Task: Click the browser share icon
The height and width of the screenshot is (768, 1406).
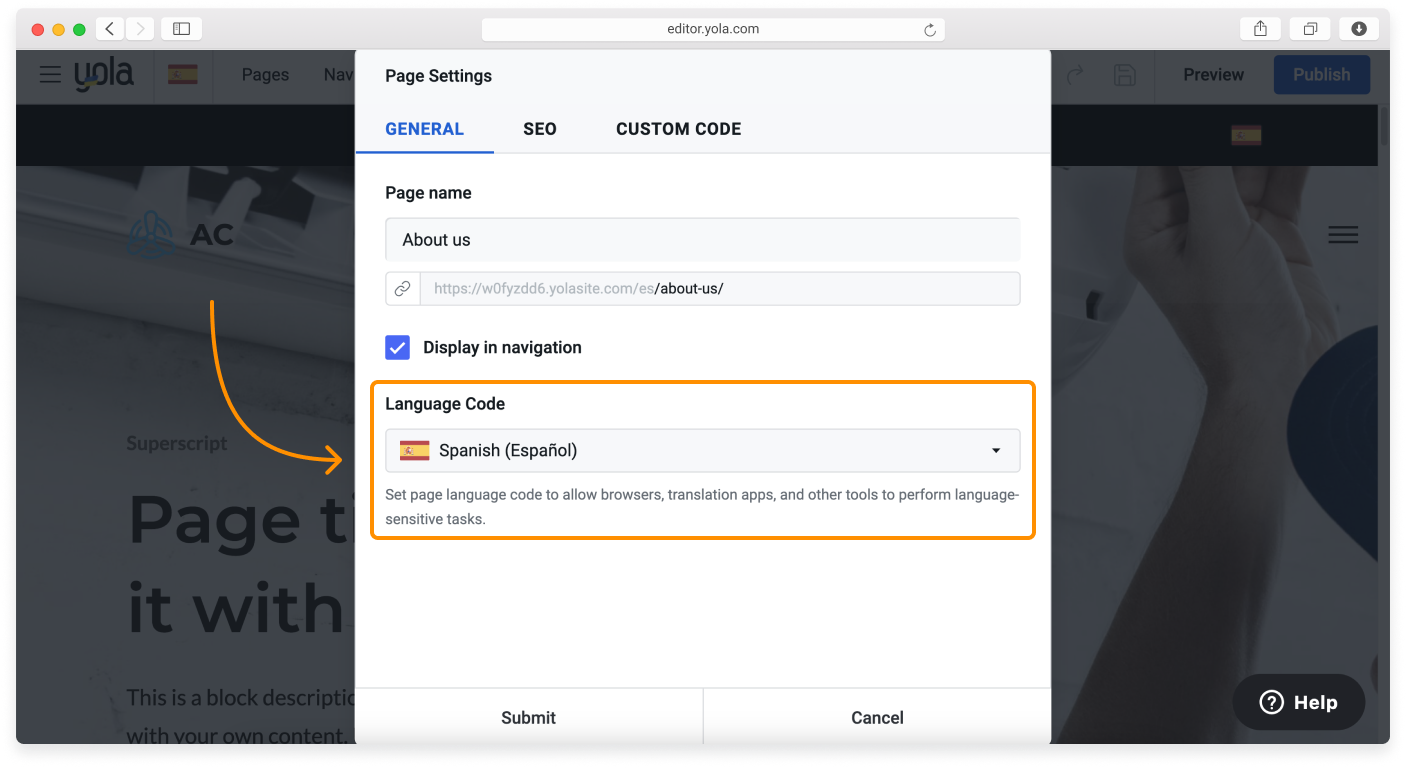Action: [x=1260, y=29]
